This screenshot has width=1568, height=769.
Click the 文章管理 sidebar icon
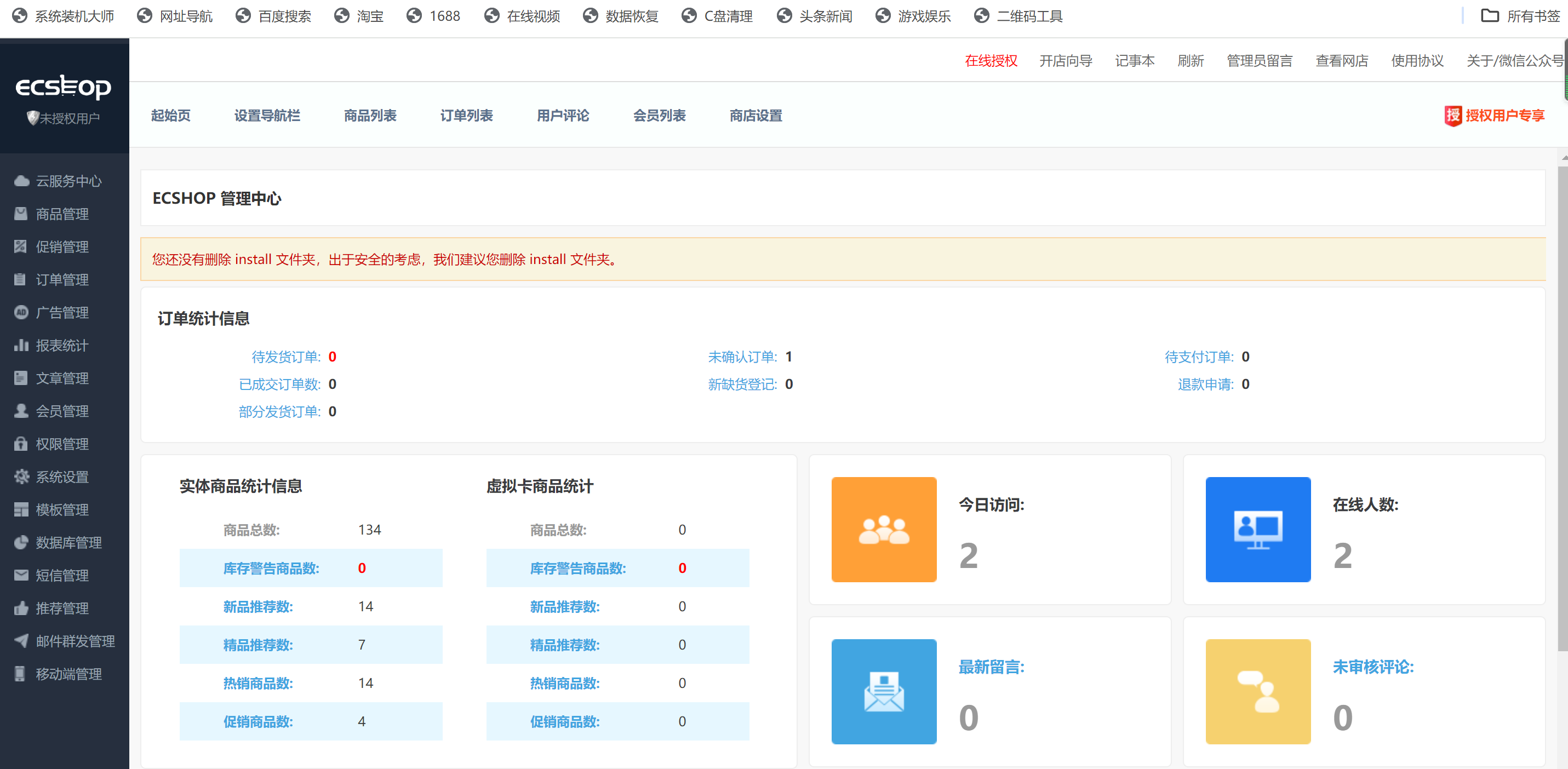click(x=21, y=378)
